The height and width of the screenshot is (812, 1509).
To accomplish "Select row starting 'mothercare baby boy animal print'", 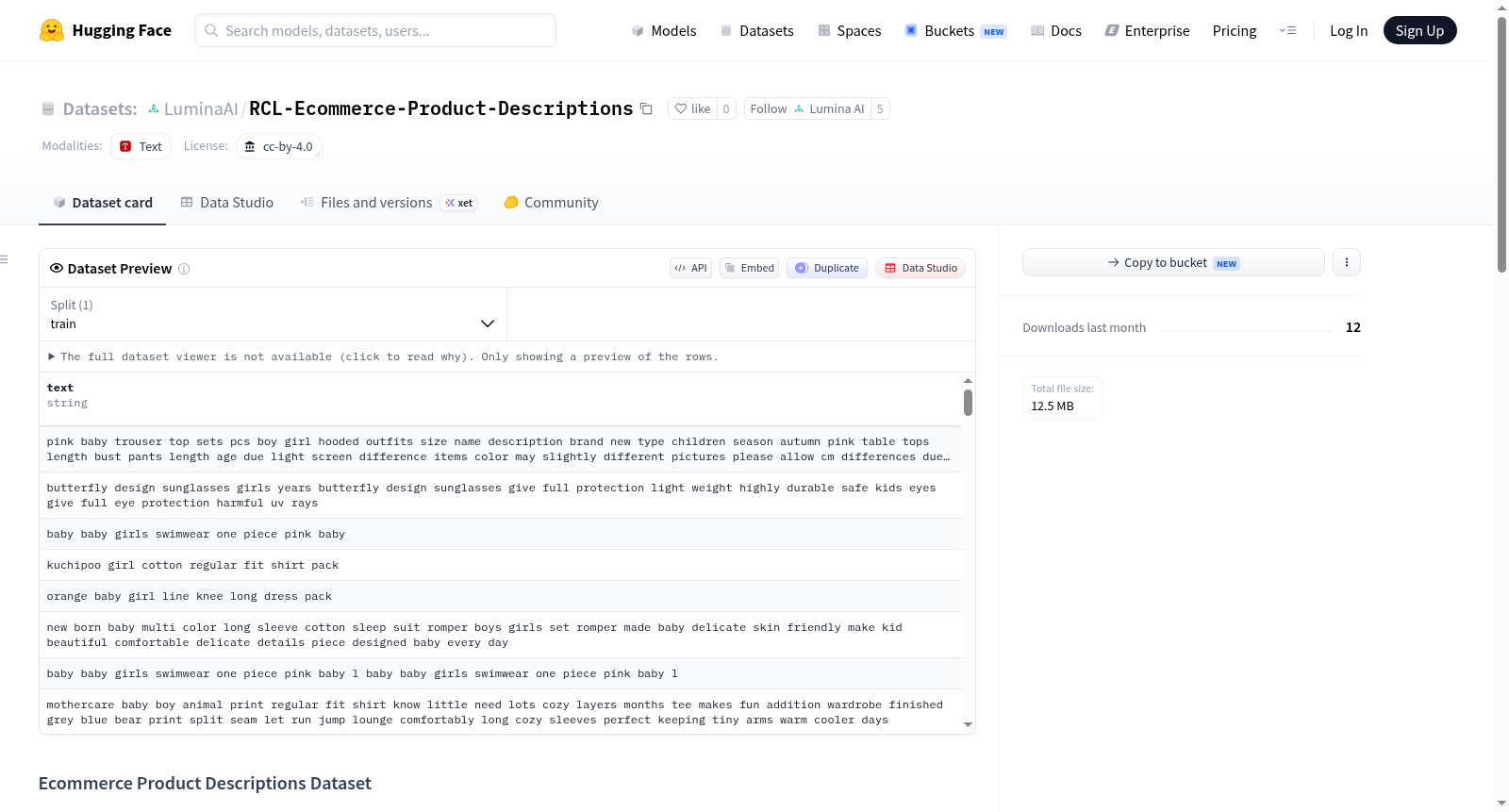I will point(500,712).
